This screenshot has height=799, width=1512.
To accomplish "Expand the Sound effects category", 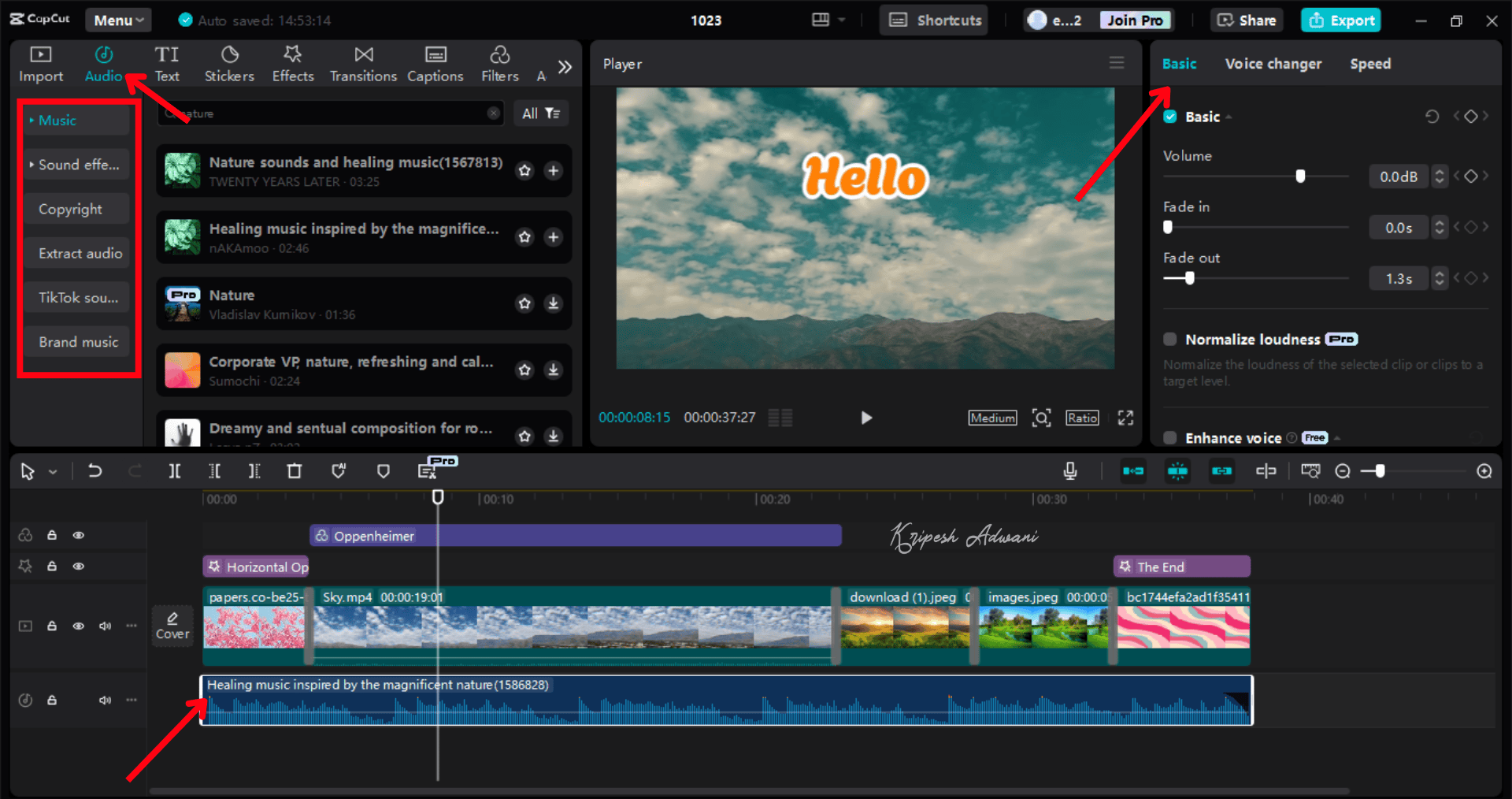I will click(x=76, y=165).
